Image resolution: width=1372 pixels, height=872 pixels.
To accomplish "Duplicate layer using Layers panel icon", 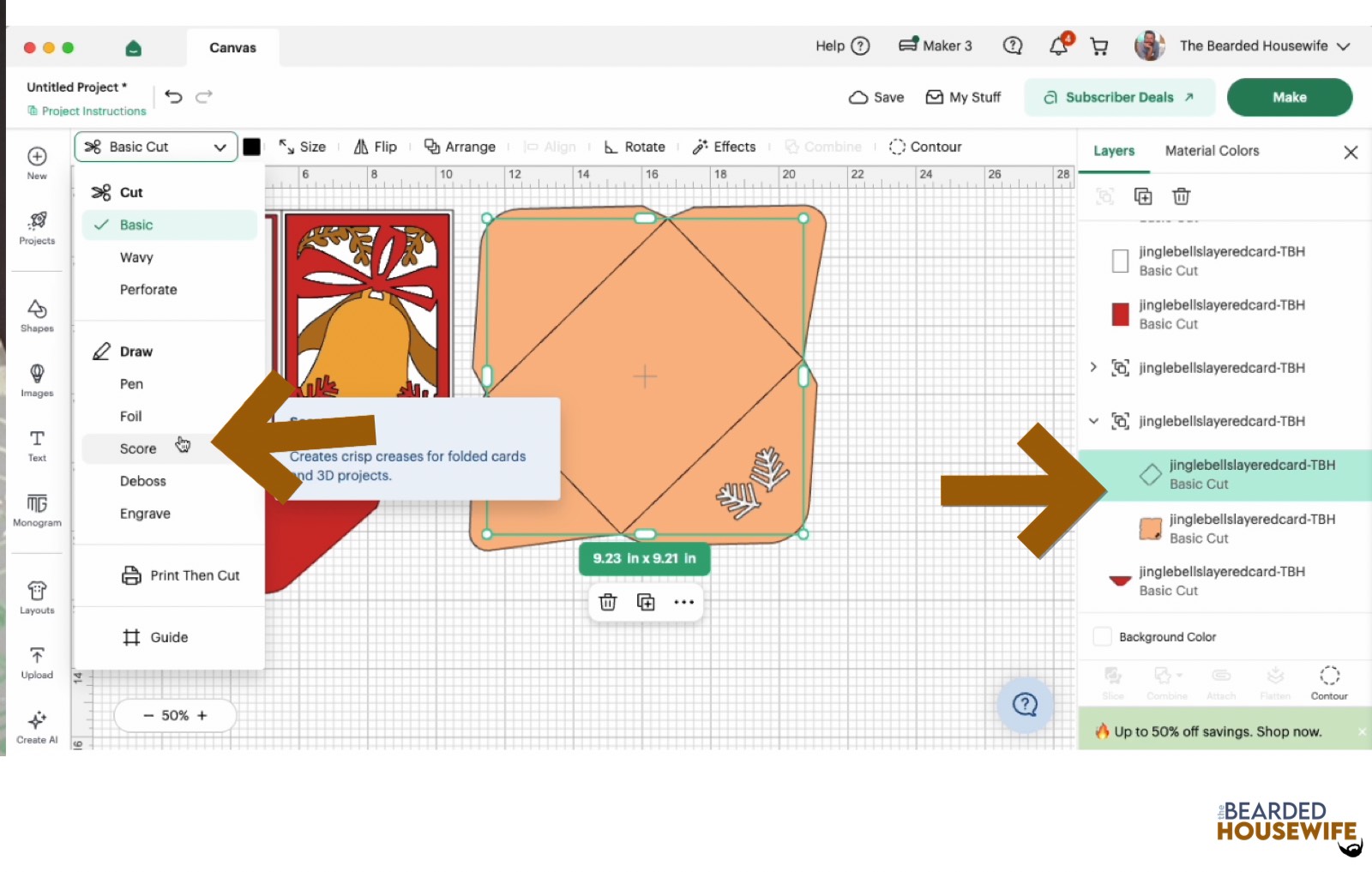I will (1143, 196).
